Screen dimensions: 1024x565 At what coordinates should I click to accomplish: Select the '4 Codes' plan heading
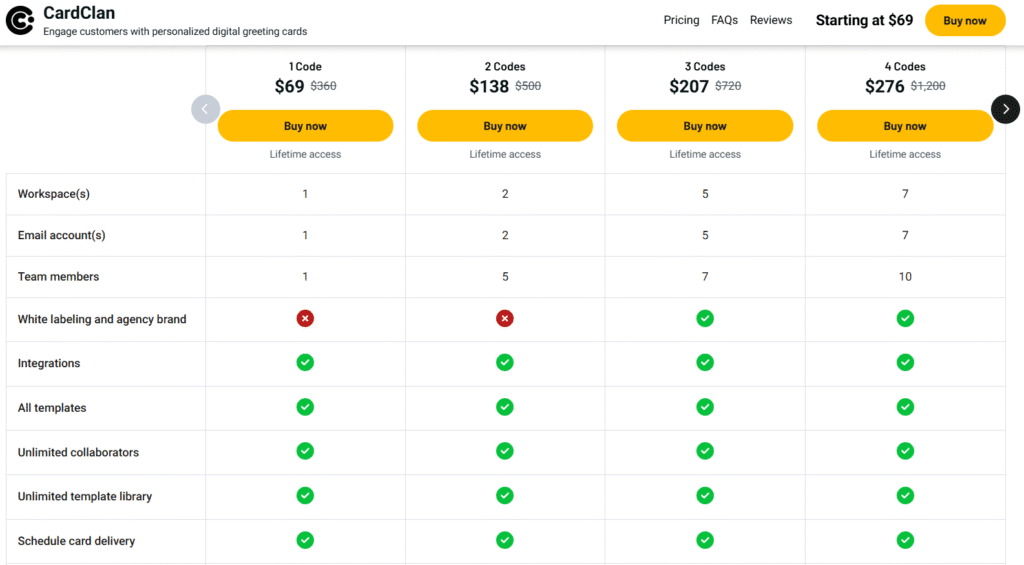[904, 67]
